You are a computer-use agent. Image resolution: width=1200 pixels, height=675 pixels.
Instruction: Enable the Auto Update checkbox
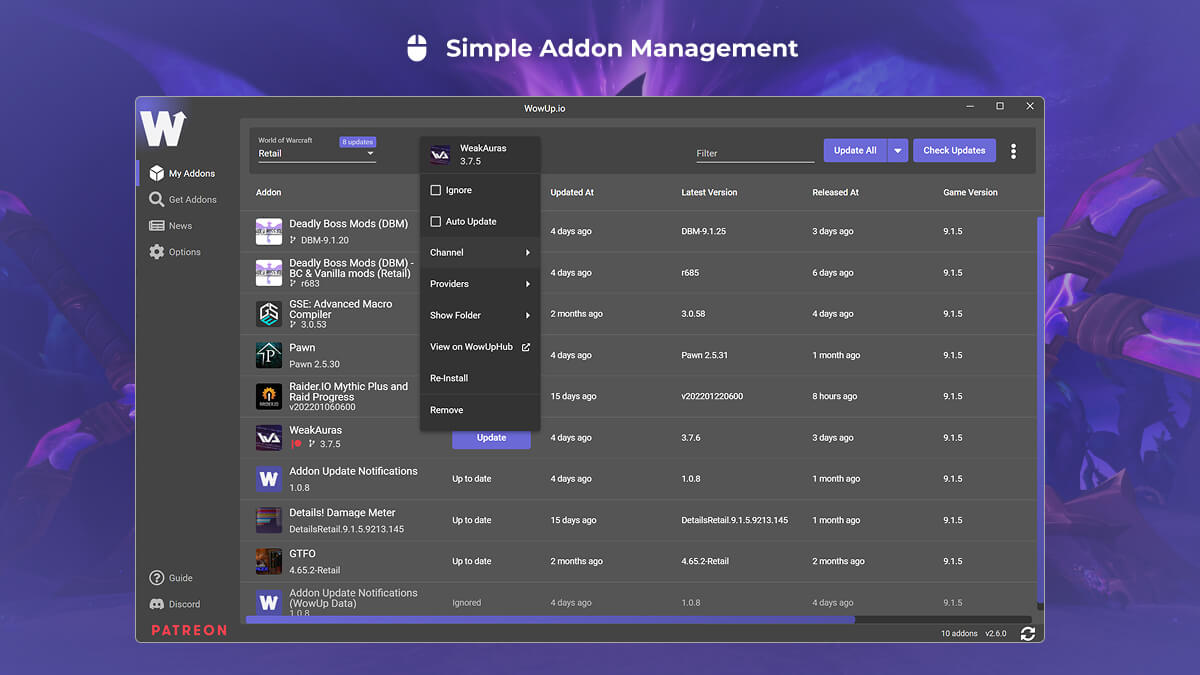[x=436, y=222]
